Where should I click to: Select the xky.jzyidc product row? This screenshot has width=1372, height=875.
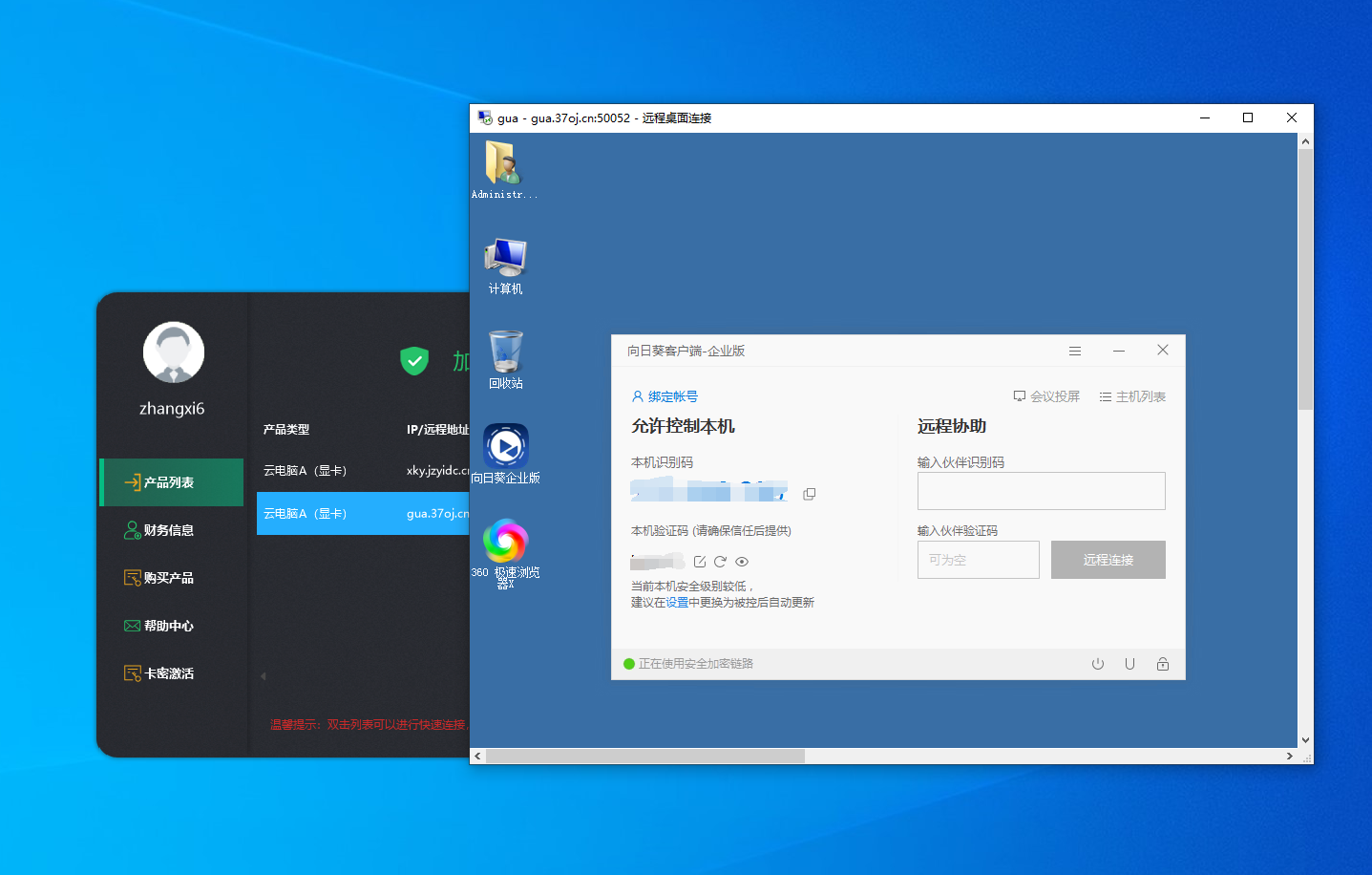pos(363,471)
